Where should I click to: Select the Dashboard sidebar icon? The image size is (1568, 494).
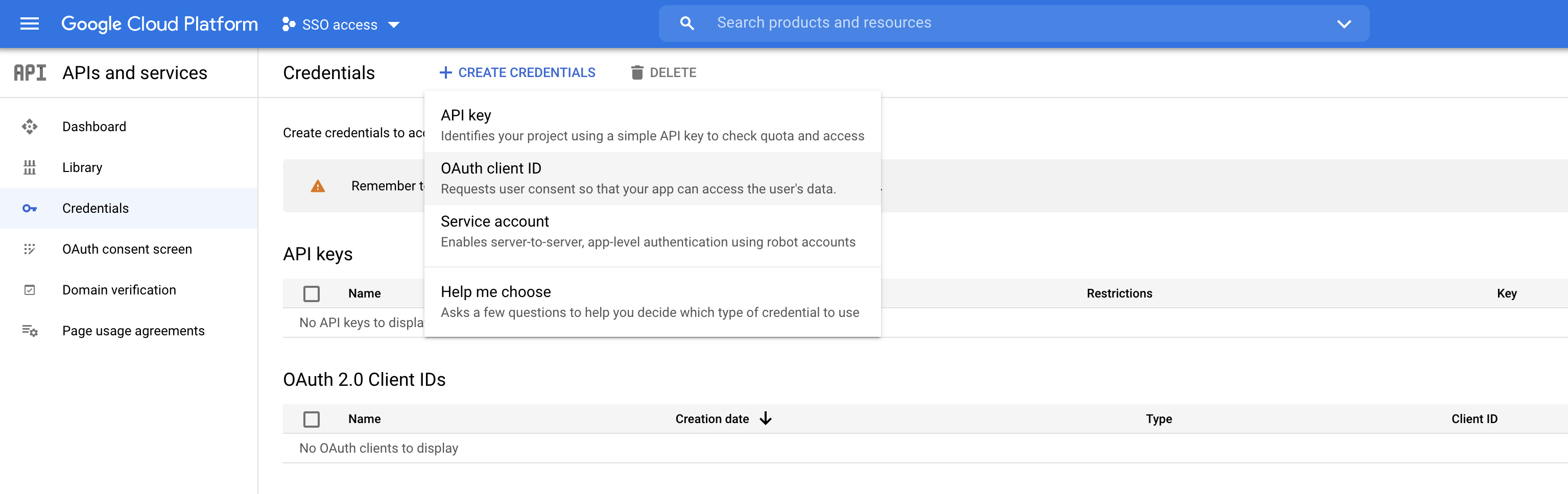point(30,127)
